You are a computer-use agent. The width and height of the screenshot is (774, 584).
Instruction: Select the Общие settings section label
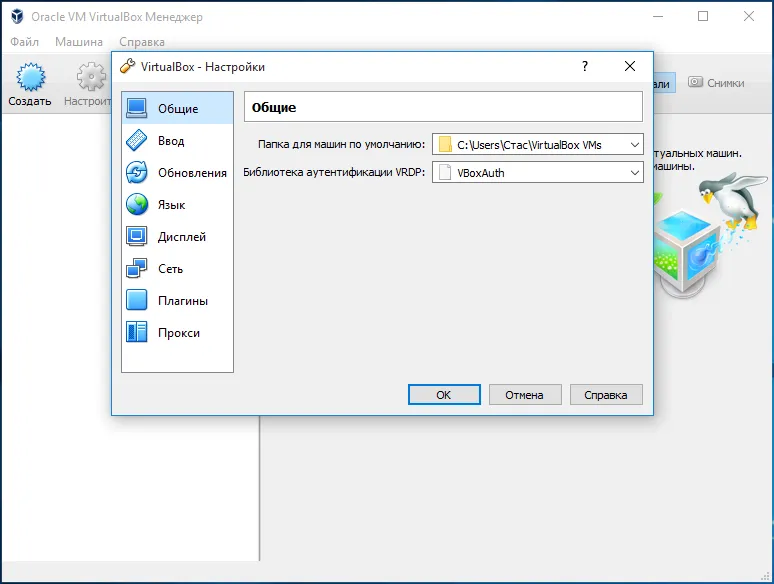178,109
